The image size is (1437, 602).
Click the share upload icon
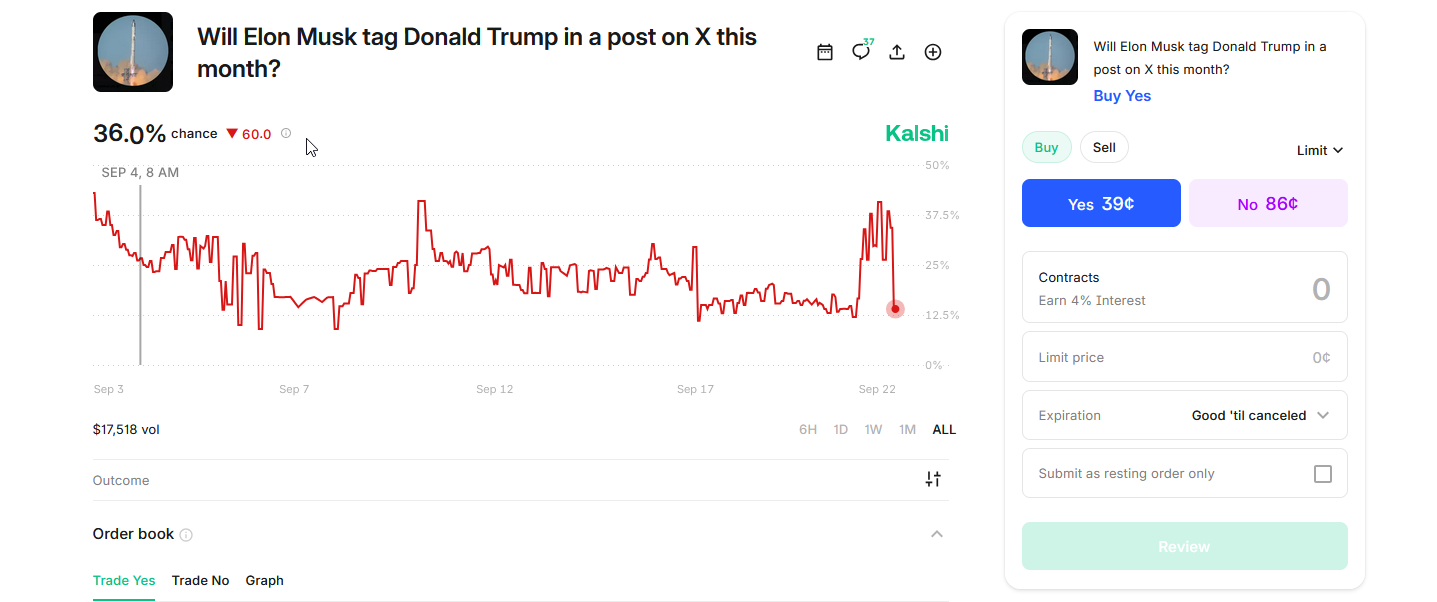[897, 52]
